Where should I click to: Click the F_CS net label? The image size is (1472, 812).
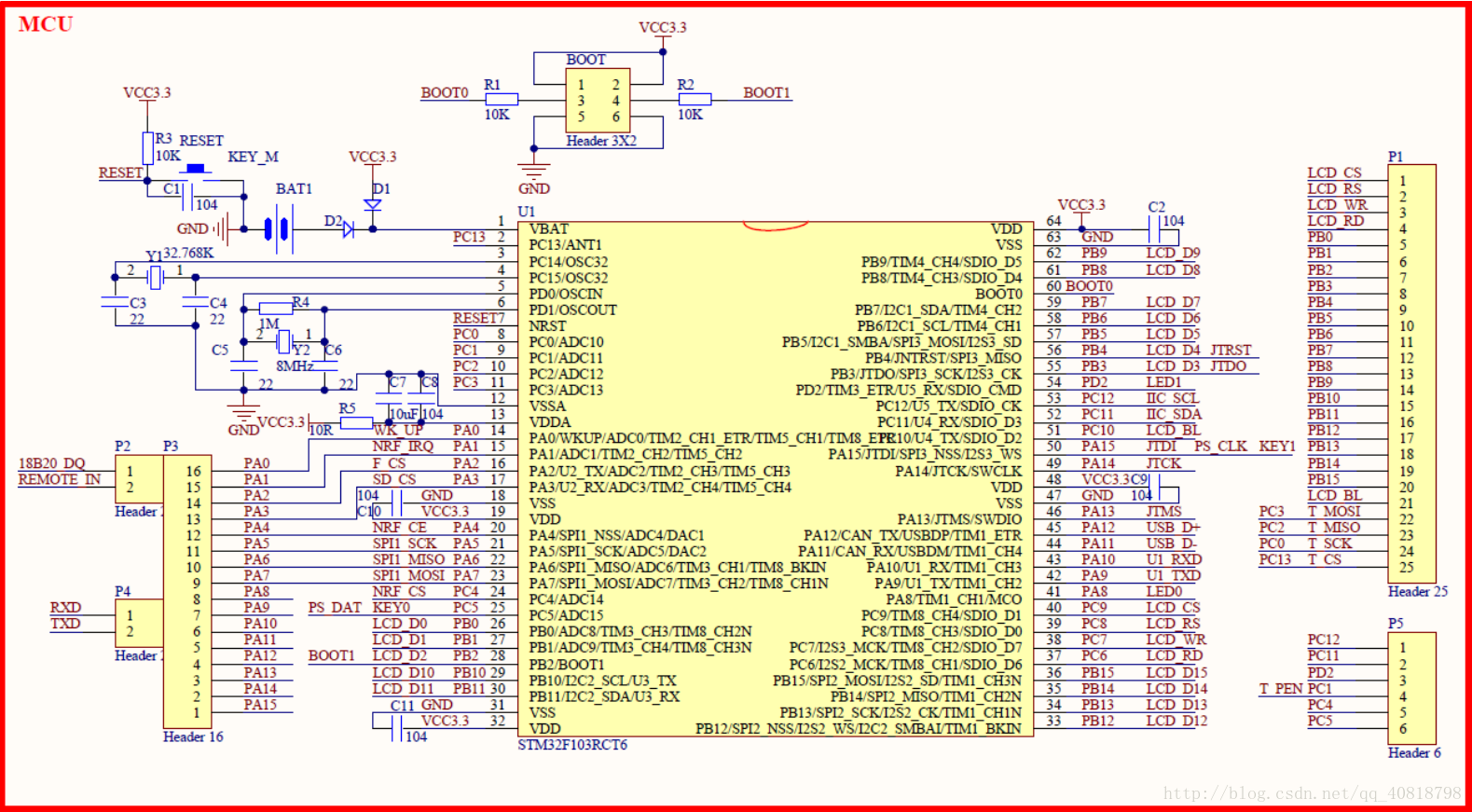(x=390, y=463)
